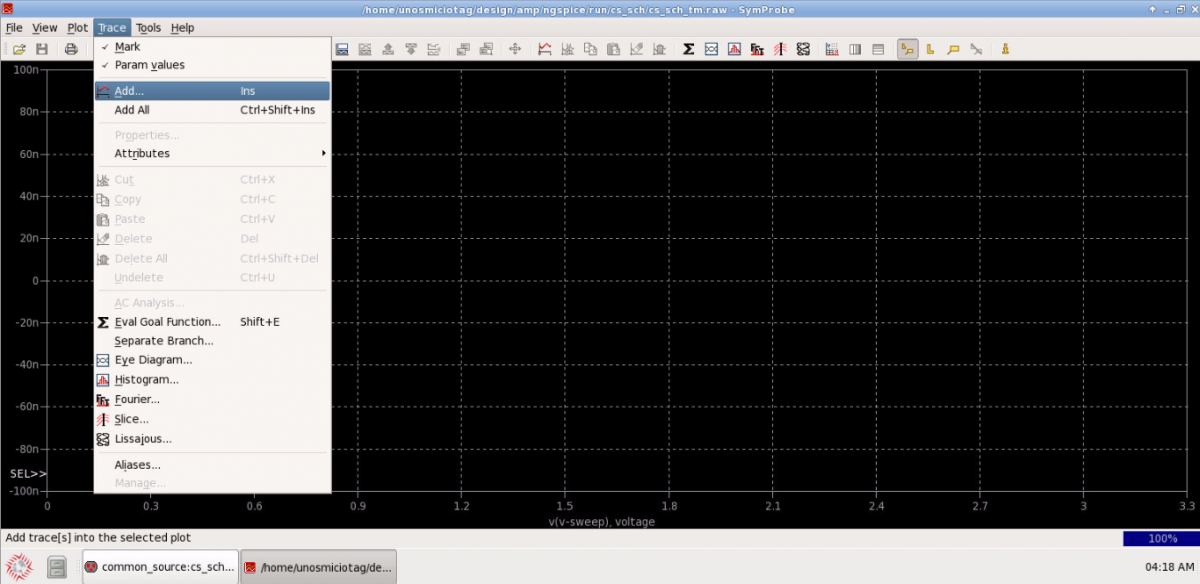Click the toolbar Add Trace icon with red curve

545,49
